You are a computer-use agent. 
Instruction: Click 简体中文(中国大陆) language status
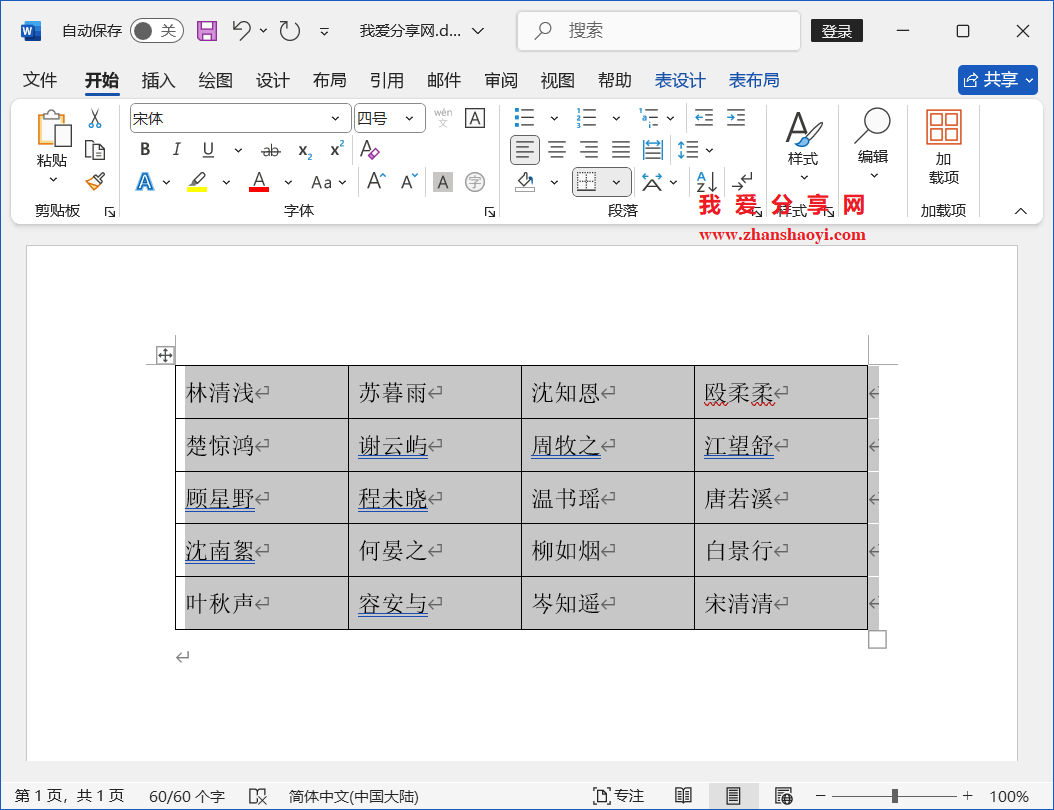[354, 797]
